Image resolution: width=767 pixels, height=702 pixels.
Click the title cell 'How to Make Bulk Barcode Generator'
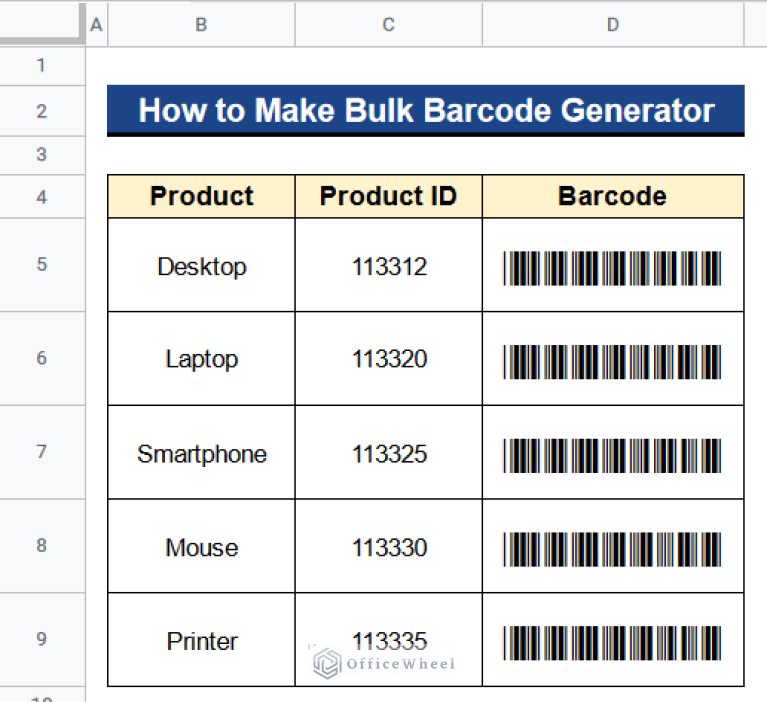pyautogui.click(x=426, y=110)
